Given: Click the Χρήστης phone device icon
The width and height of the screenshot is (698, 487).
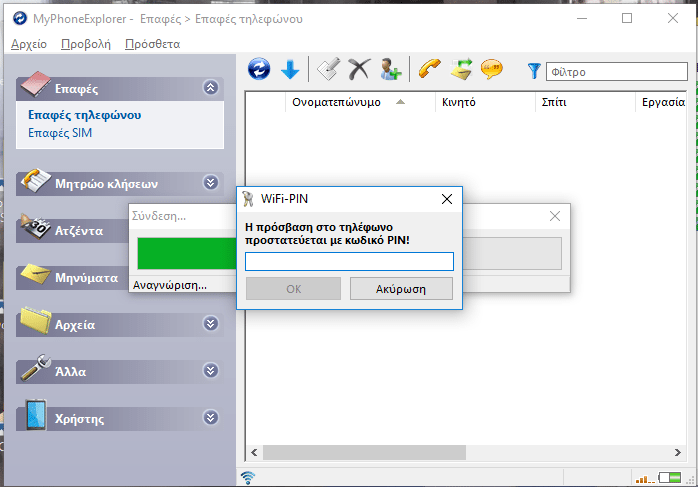Looking at the screenshot, I should point(36,415).
